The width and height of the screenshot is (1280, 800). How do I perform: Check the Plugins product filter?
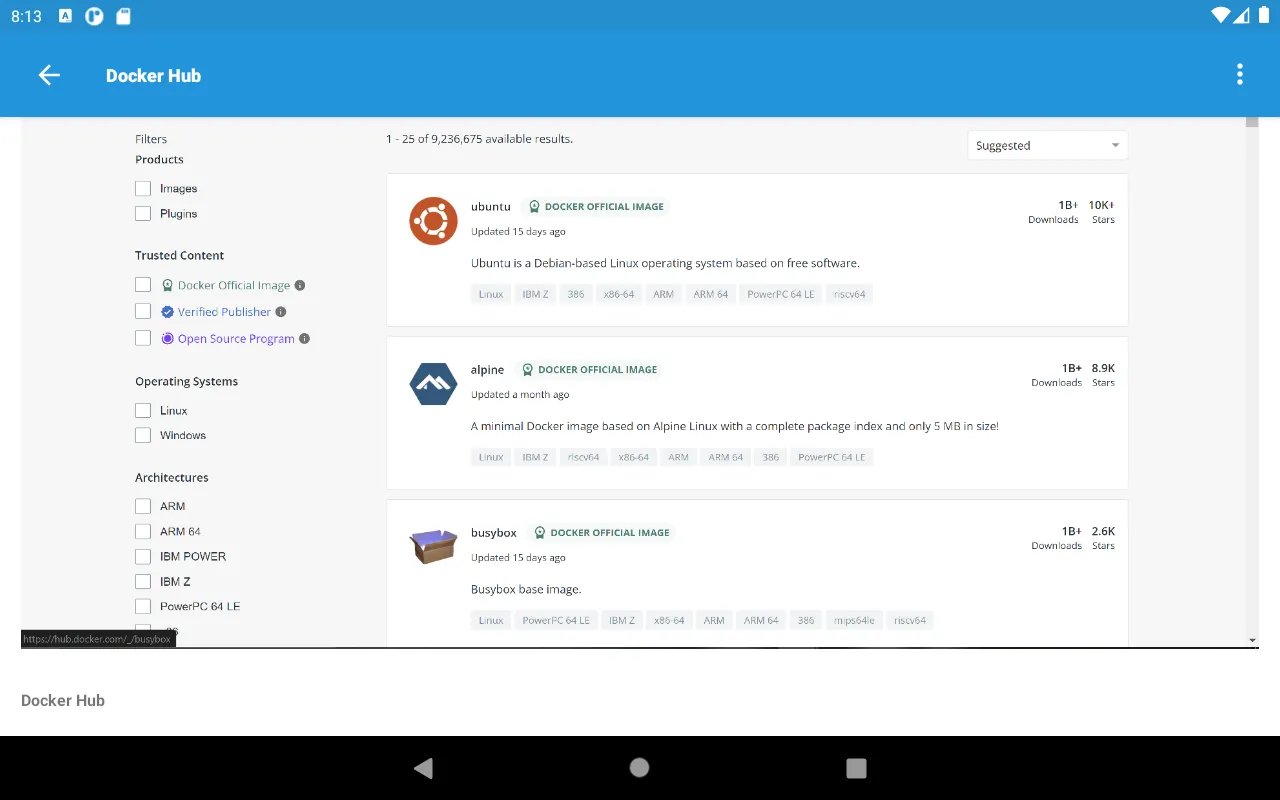(143, 213)
